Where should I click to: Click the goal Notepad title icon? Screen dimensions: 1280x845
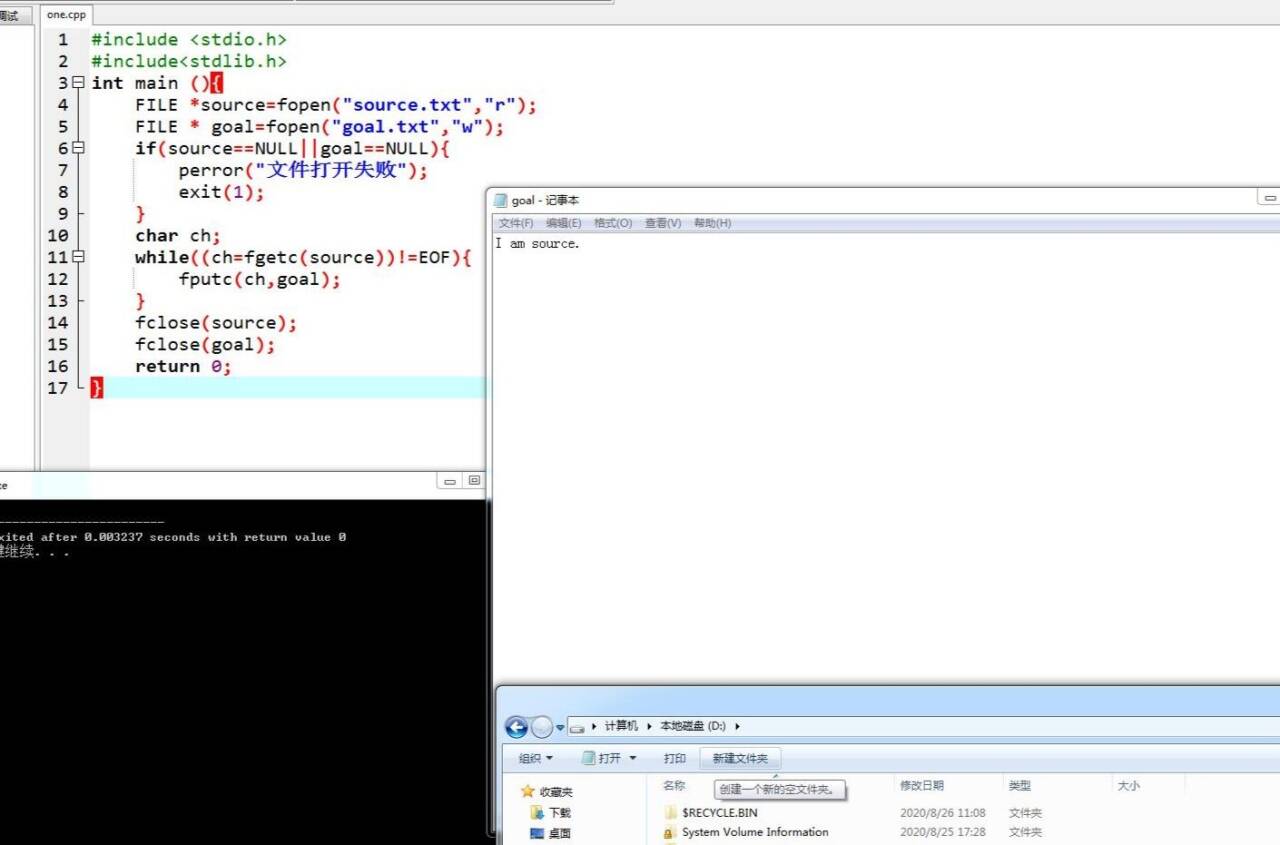pyautogui.click(x=501, y=200)
